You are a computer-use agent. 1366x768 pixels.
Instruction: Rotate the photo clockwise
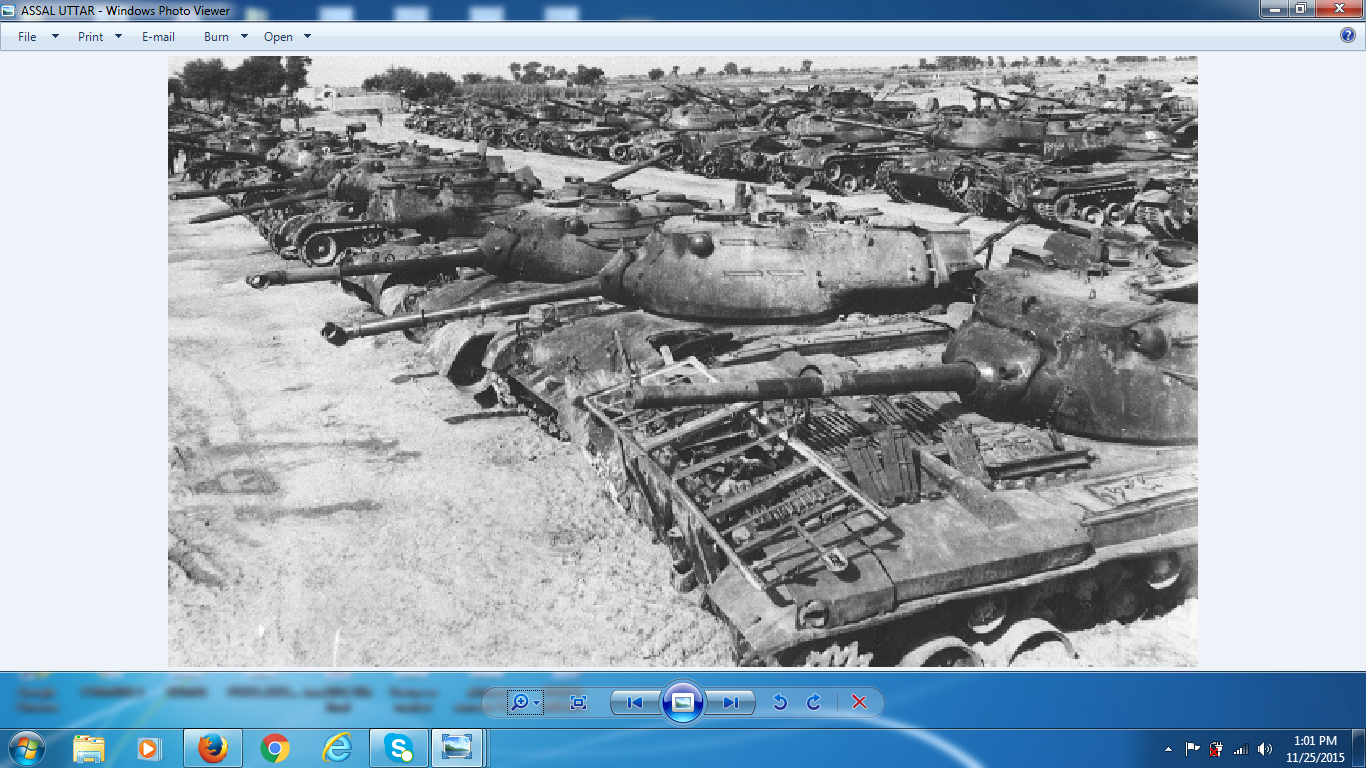click(814, 703)
